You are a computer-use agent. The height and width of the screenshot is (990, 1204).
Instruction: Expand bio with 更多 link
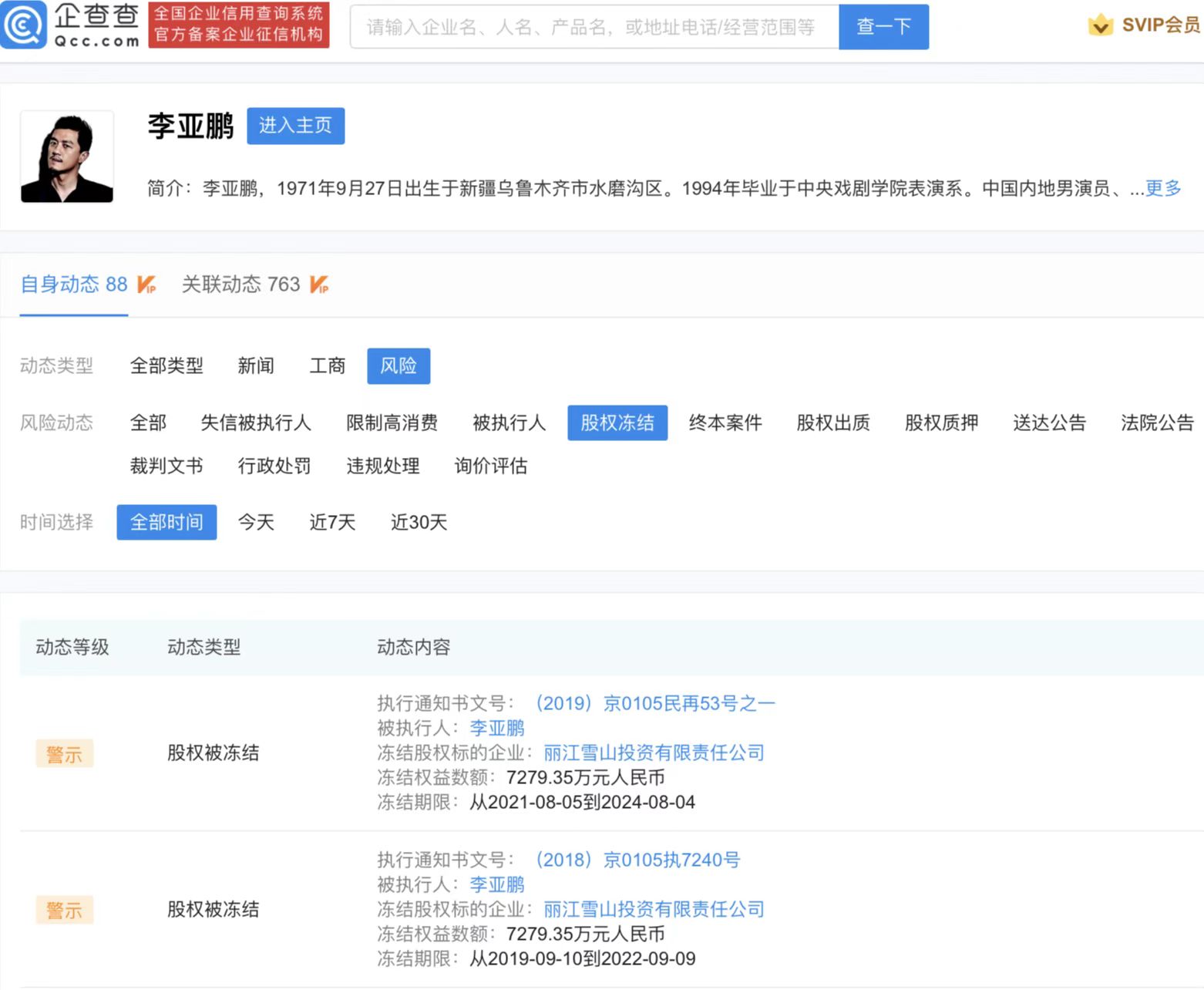tap(1163, 188)
